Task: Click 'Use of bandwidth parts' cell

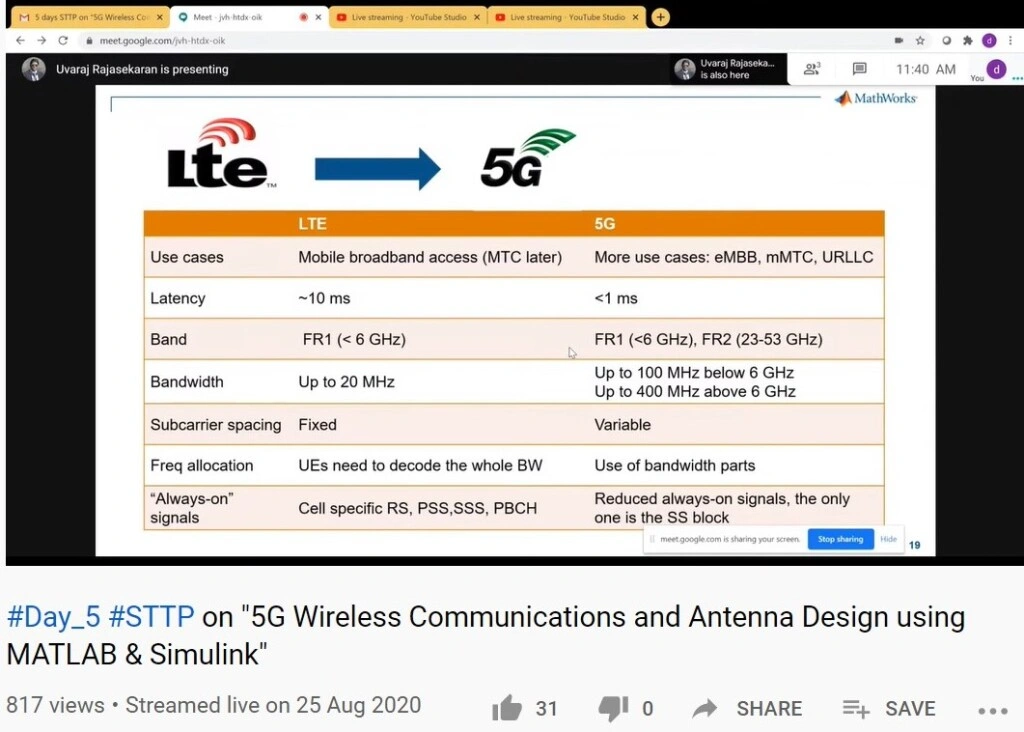Action: click(x=675, y=466)
